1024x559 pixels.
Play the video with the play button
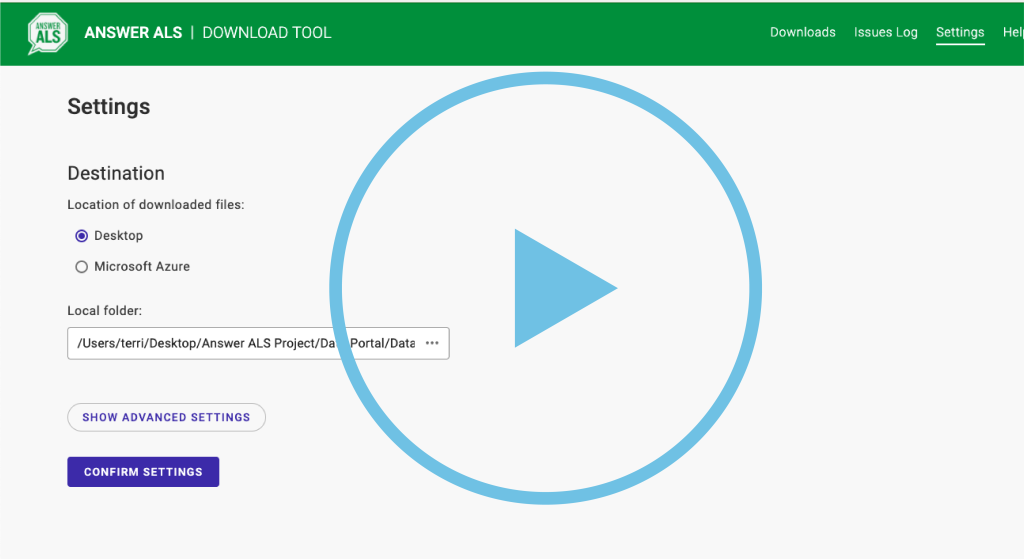coord(545,288)
